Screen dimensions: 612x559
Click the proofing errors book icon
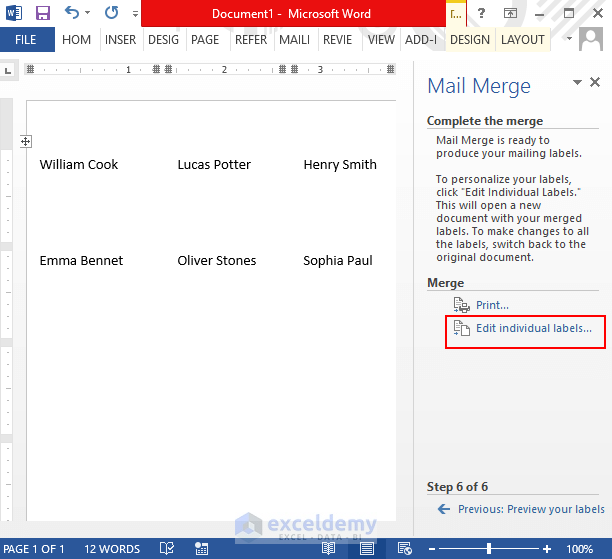coord(167,548)
